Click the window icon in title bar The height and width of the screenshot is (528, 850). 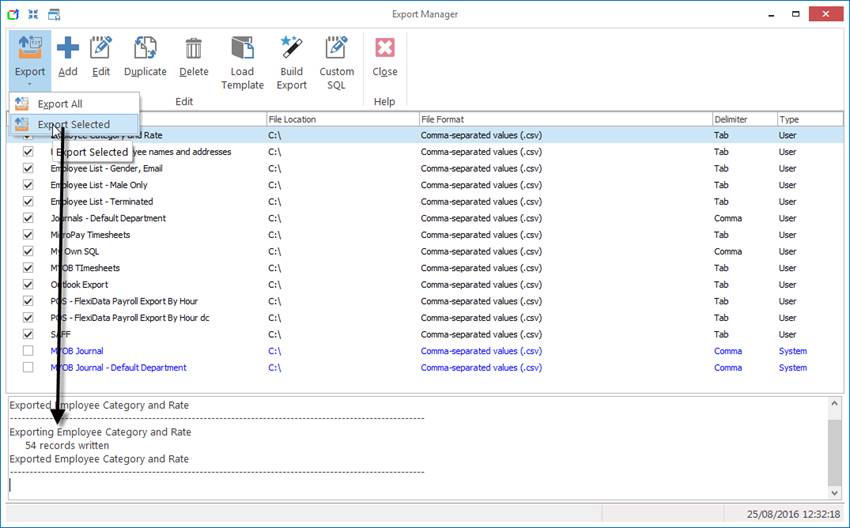click(54, 15)
